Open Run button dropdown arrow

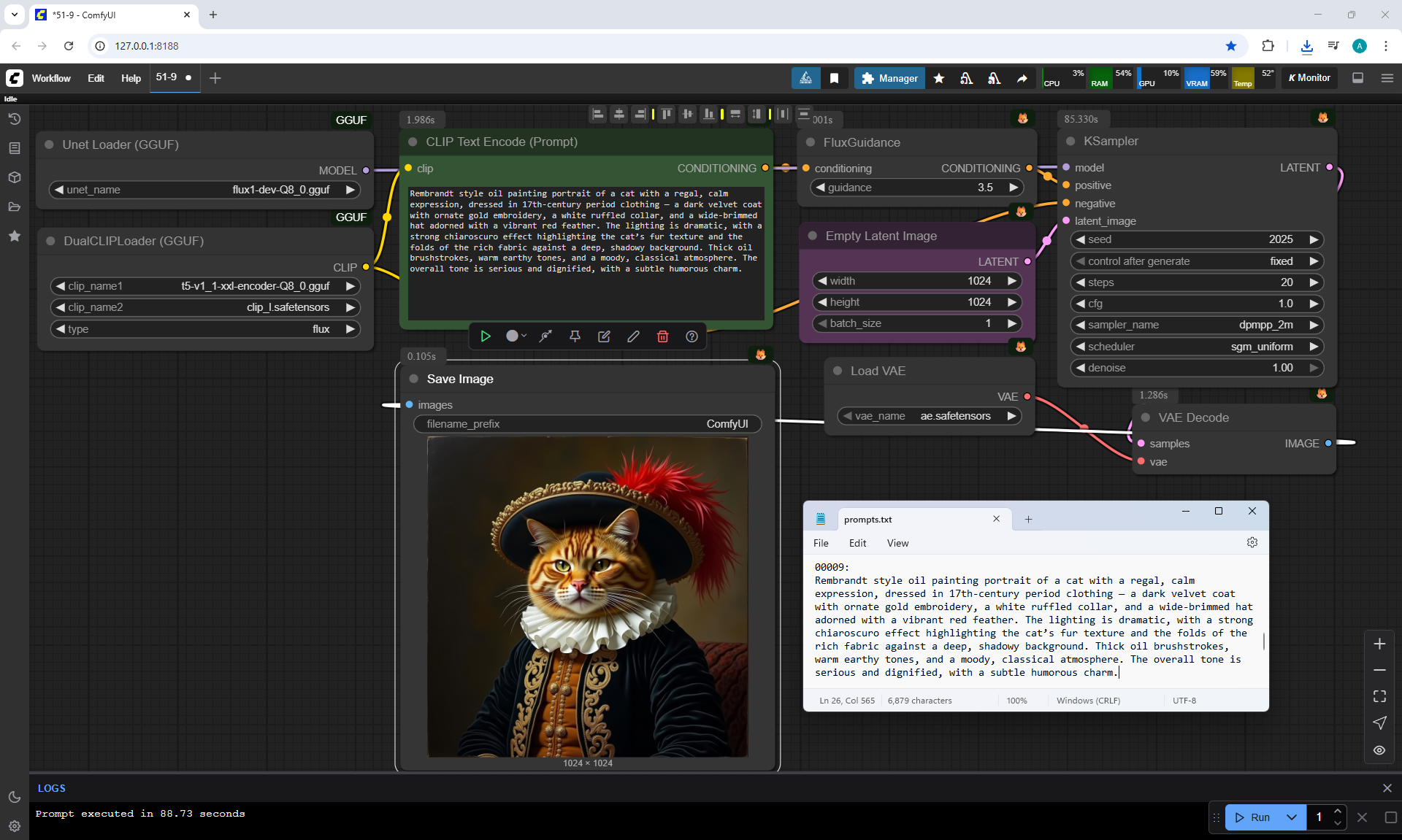point(1291,817)
